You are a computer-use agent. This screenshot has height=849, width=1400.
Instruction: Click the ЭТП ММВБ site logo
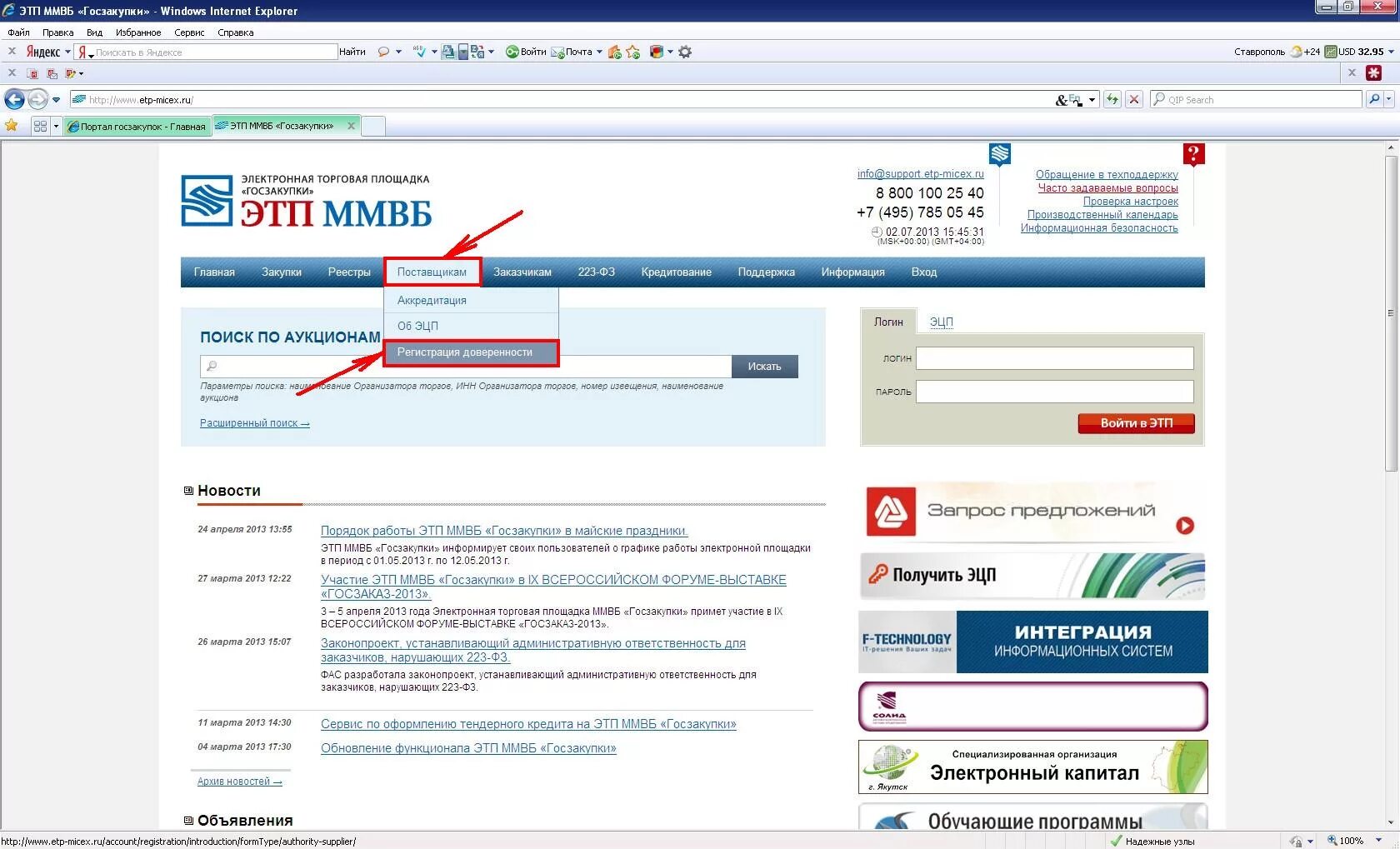tap(307, 201)
